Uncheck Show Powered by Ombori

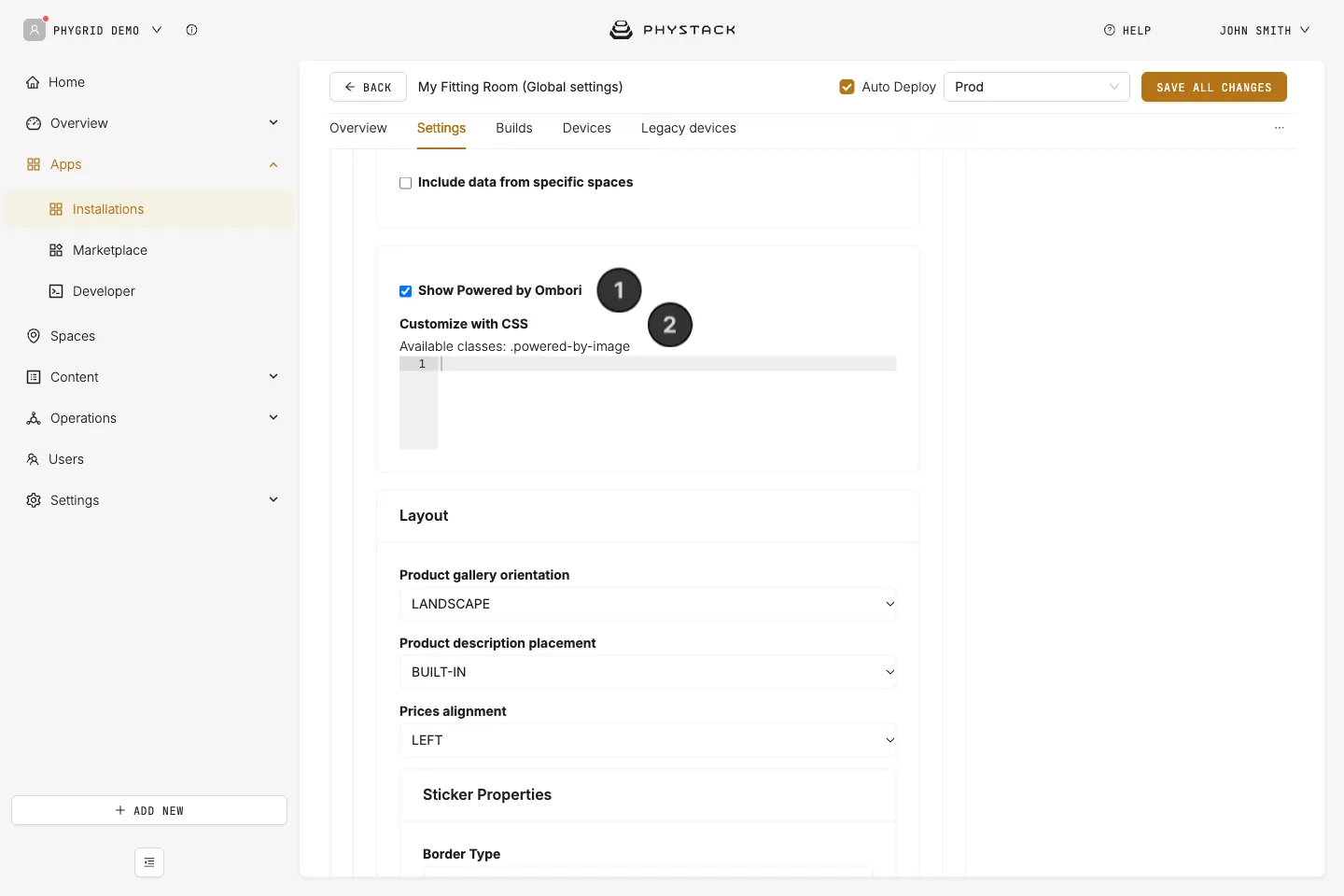click(x=406, y=291)
